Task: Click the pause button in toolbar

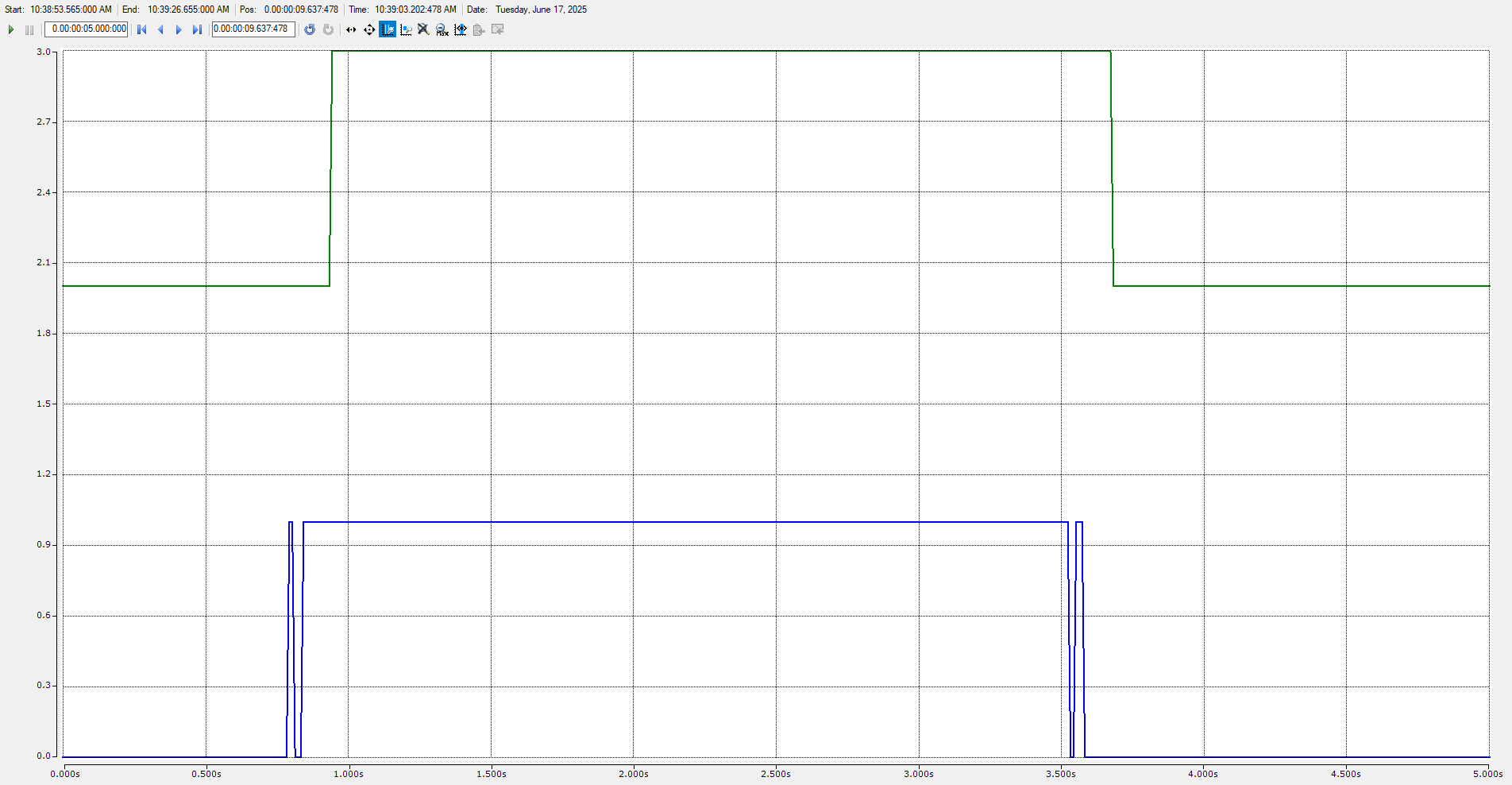Action: click(x=29, y=29)
